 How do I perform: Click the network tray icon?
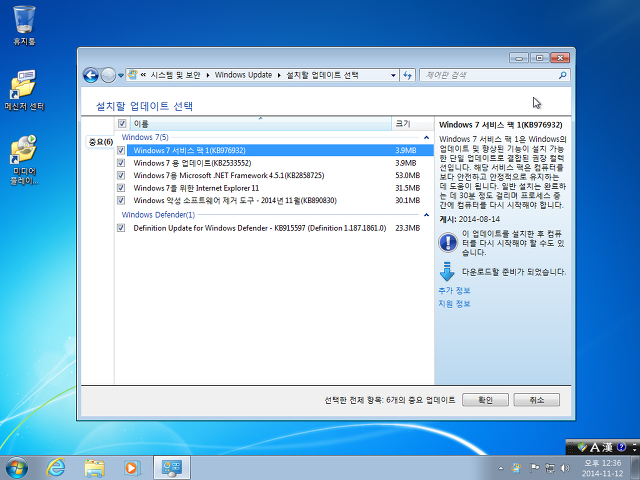tap(550, 468)
